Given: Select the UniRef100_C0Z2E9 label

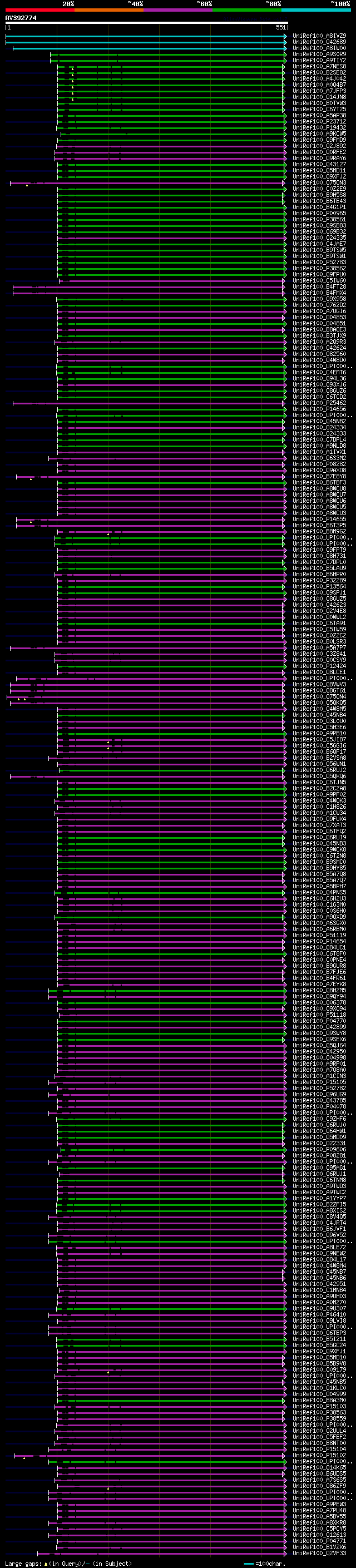Looking at the screenshot, I should 319,189.
